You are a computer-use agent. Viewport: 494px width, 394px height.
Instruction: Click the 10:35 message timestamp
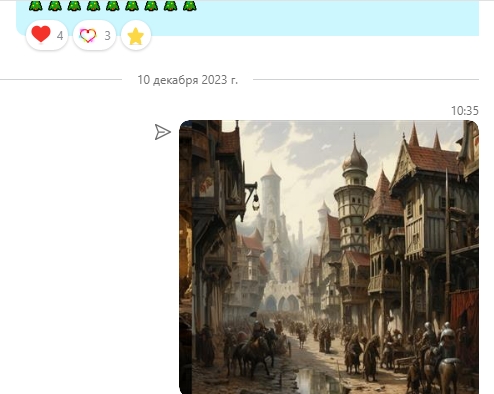465,111
